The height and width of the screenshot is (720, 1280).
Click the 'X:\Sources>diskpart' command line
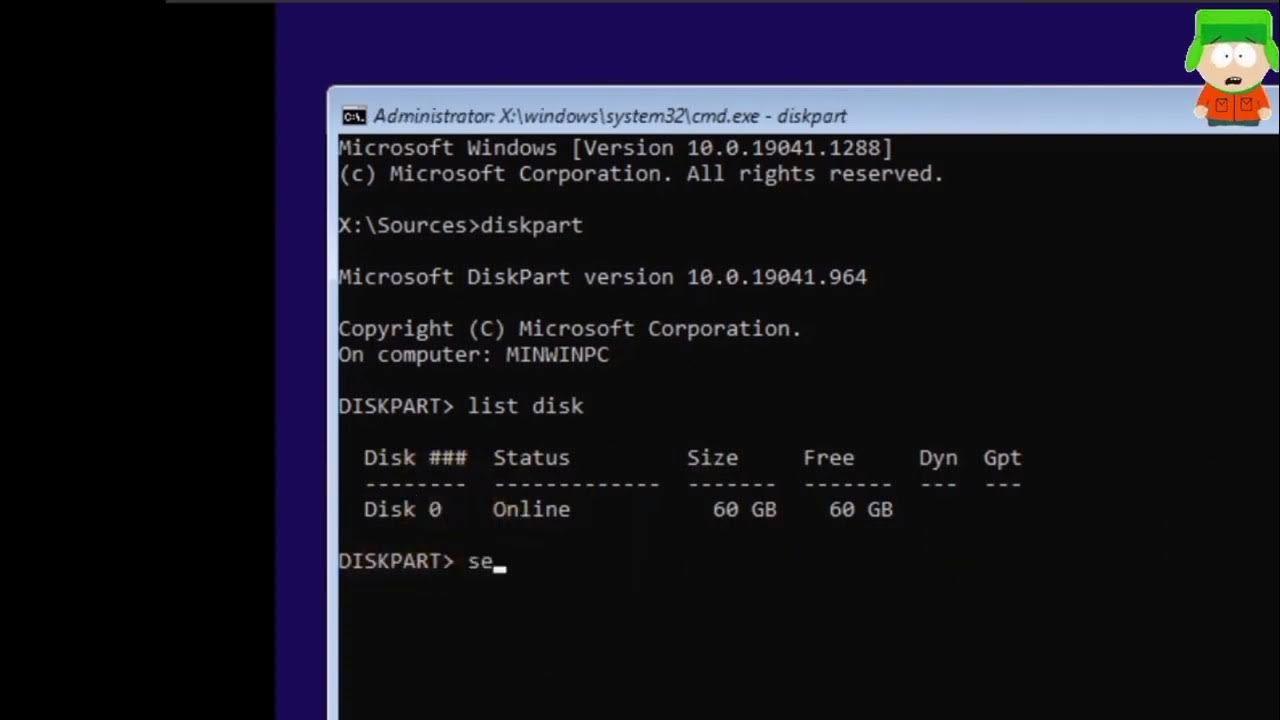pos(460,225)
